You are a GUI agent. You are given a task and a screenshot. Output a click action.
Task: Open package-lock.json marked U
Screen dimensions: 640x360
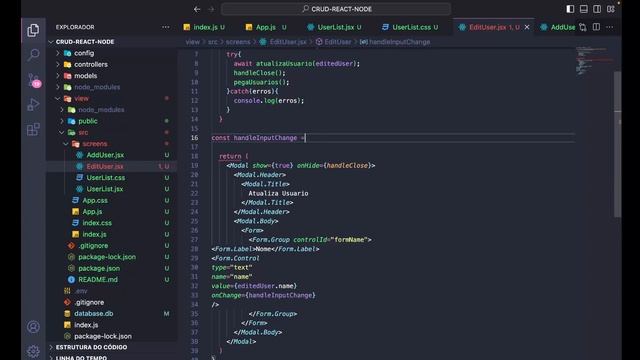pos(107,257)
